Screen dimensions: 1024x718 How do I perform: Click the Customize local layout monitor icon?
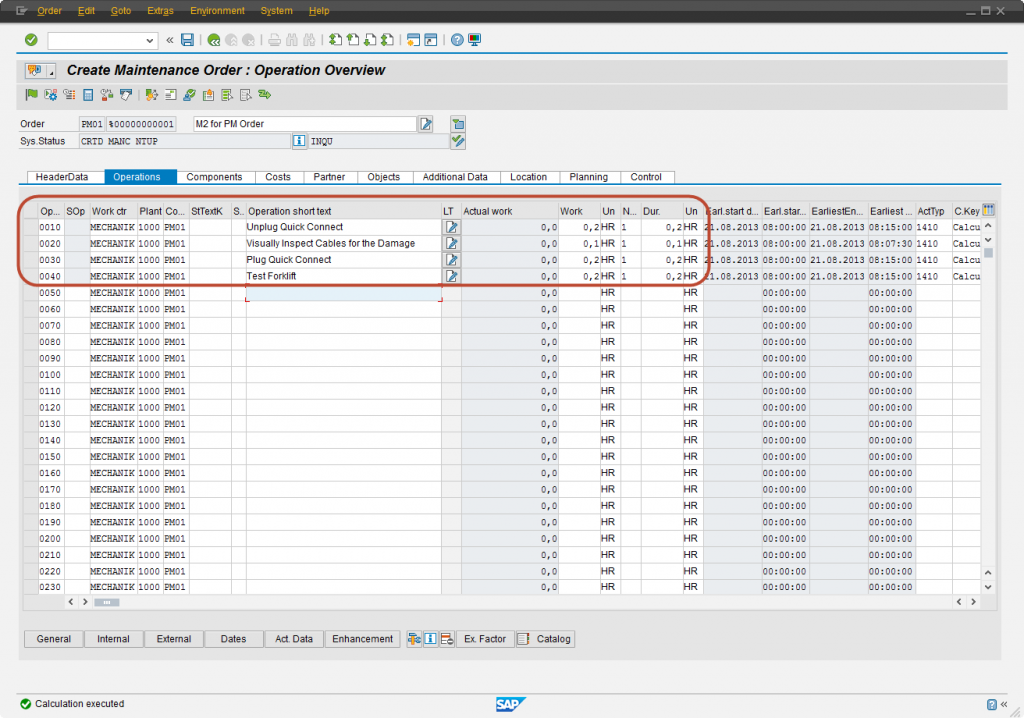click(475, 40)
